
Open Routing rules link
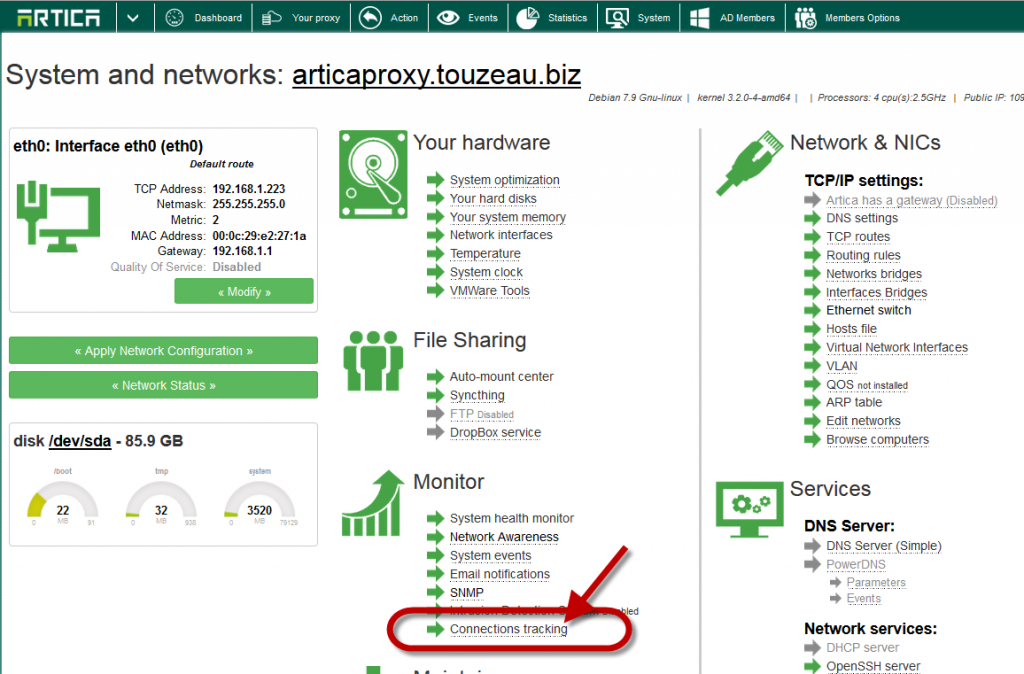coord(863,255)
